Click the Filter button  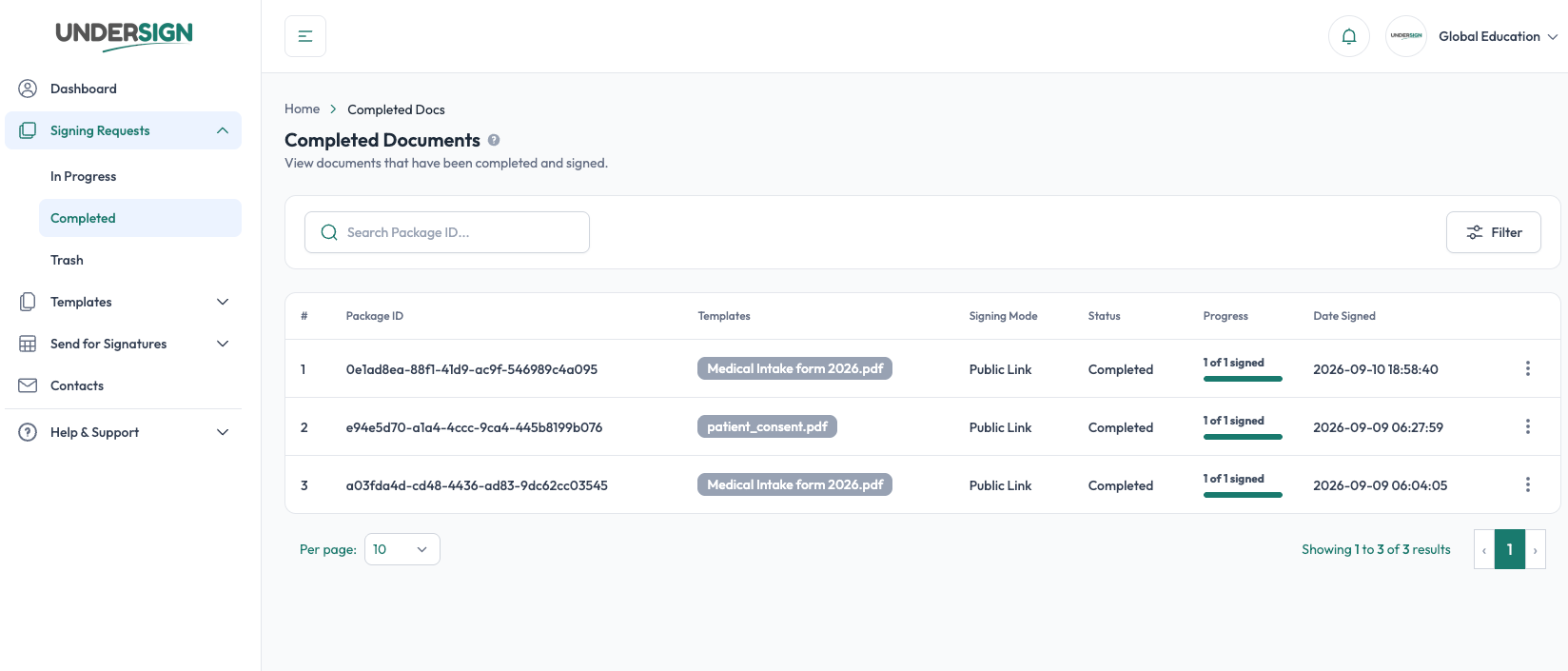coord(1494,232)
